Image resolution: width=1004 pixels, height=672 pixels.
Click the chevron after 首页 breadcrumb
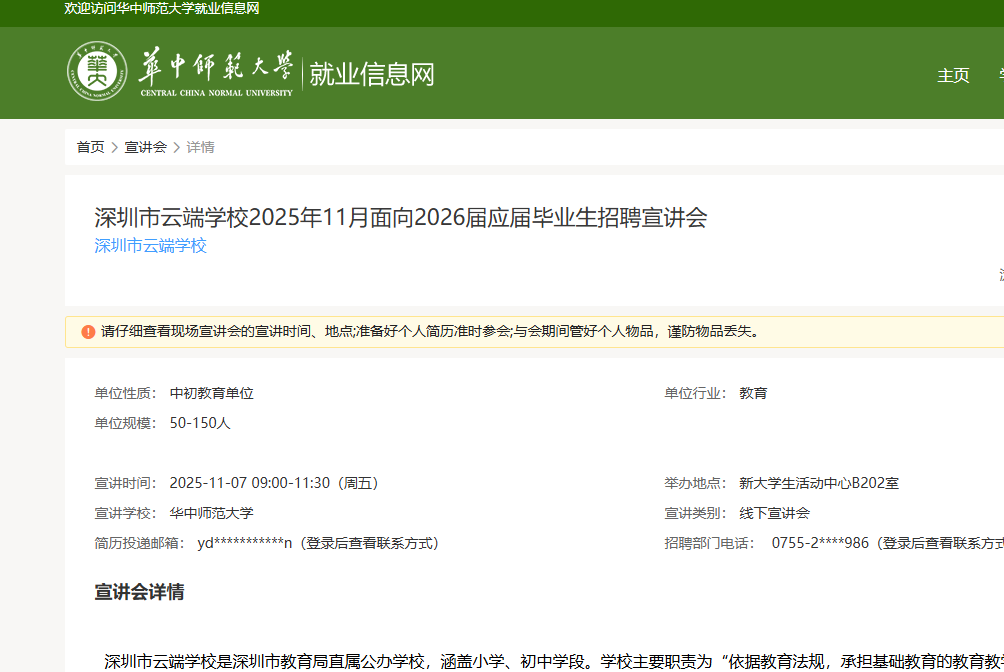tap(115, 148)
